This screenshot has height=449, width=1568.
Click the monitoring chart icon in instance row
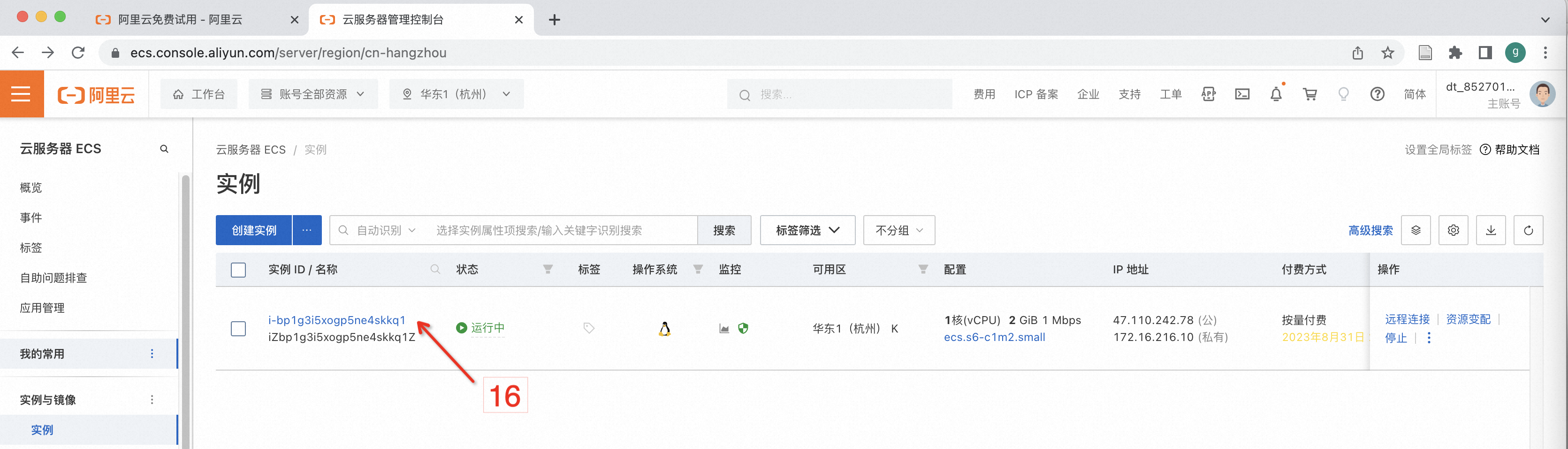pyautogui.click(x=724, y=329)
